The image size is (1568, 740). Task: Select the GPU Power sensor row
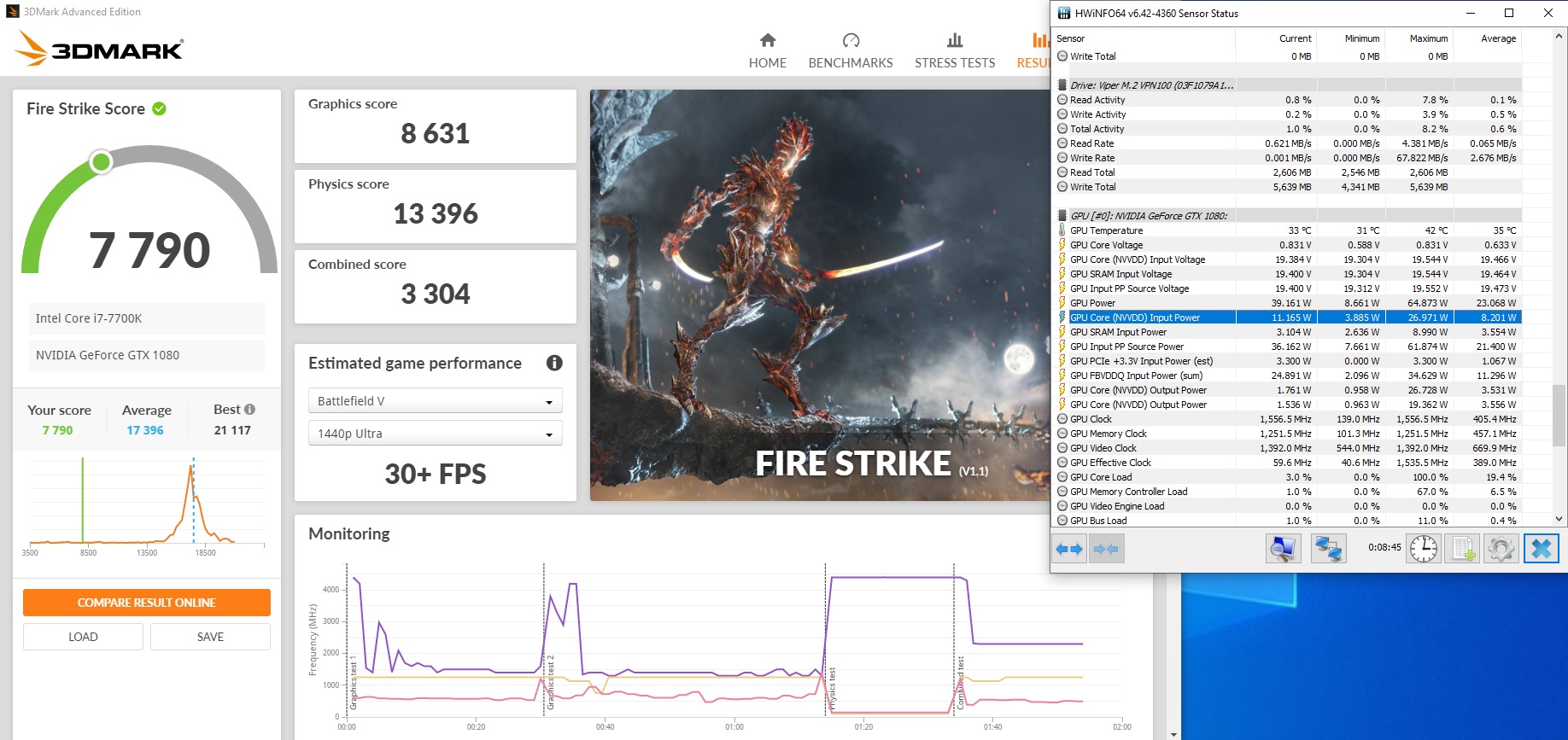point(1290,303)
